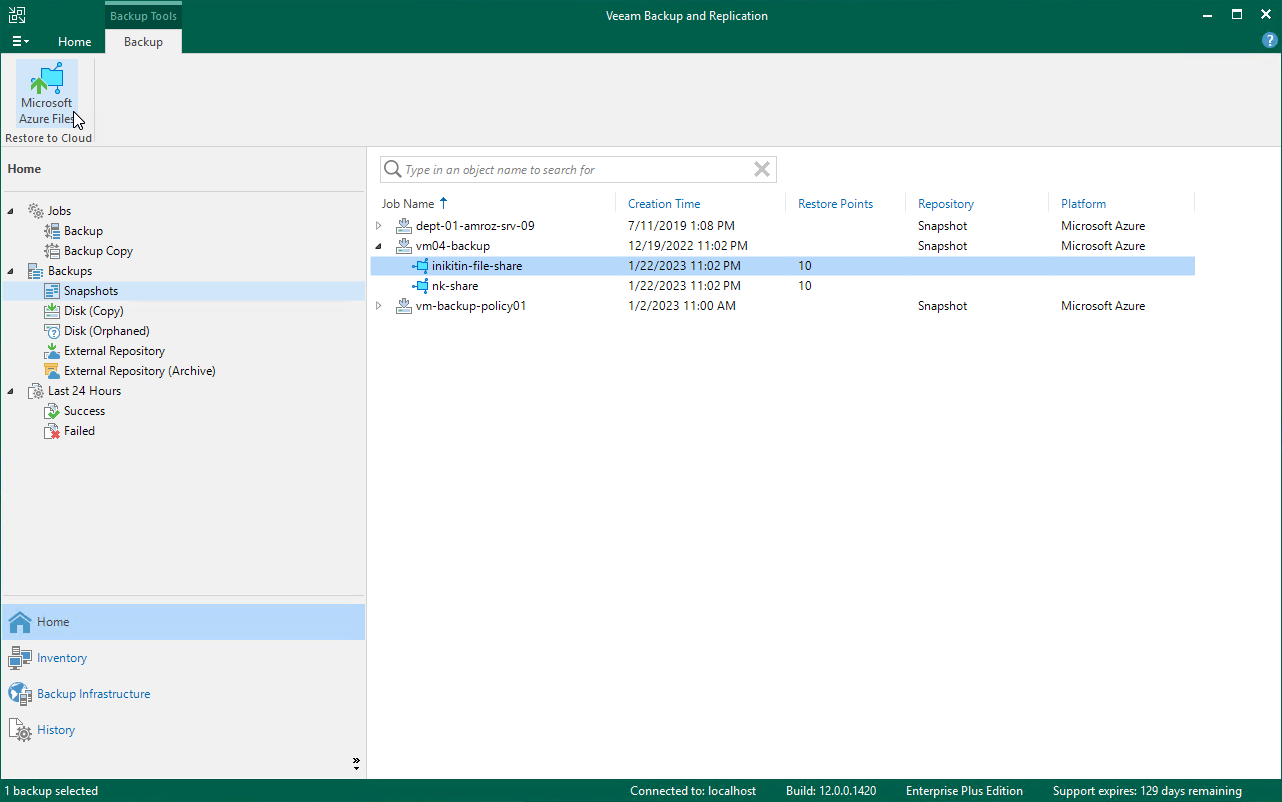Viewport: 1282px width, 802px height.
Task: Expand the dept-01-amroz-srv-09 row
Action: click(x=379, y=226)
